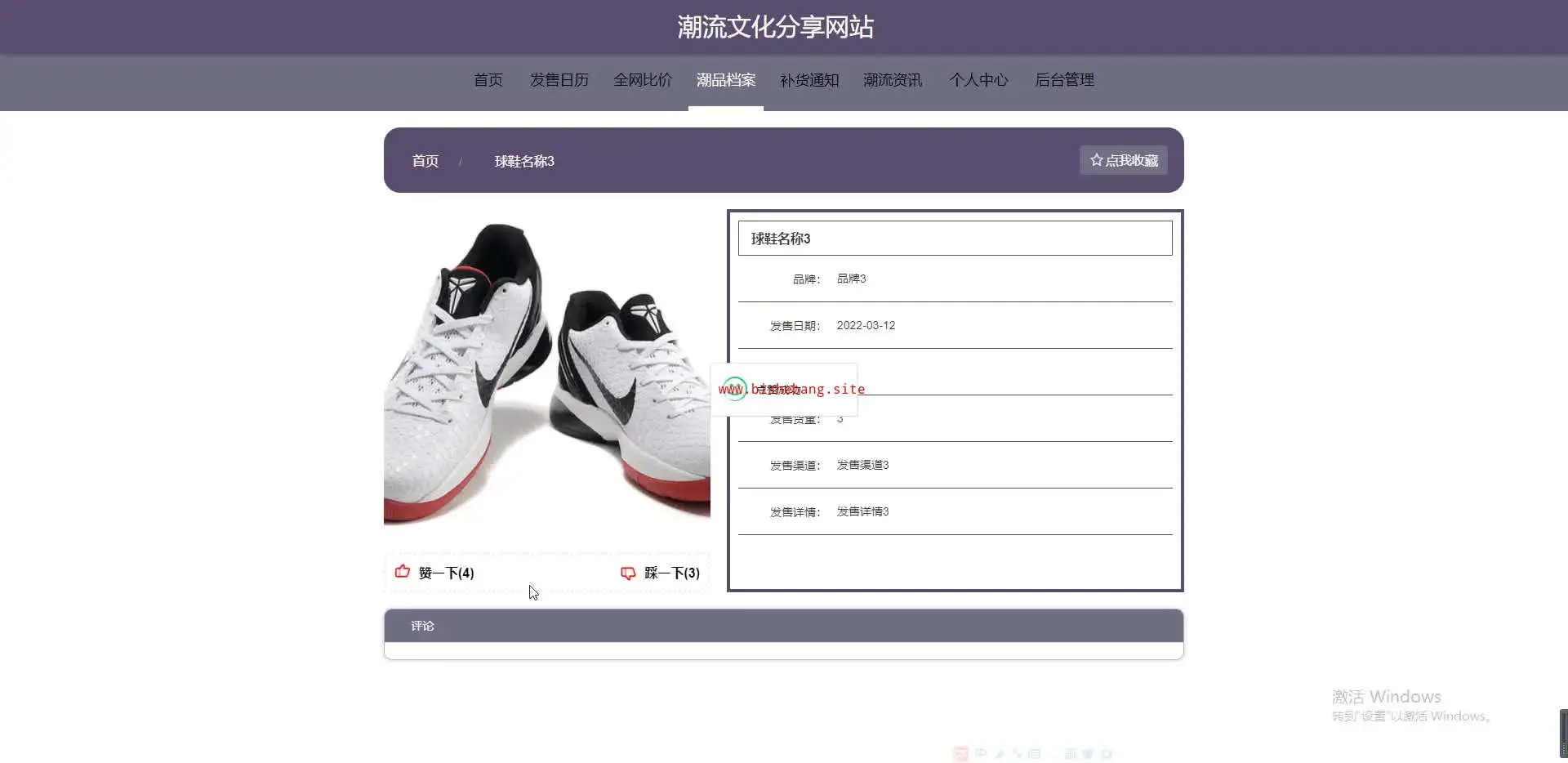Click the brand value 品牌3

(851, 279)
